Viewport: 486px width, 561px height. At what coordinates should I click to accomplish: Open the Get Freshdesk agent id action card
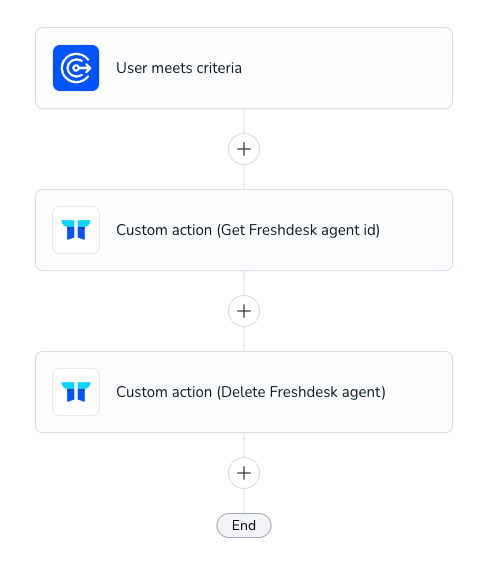tap(244, 230)
